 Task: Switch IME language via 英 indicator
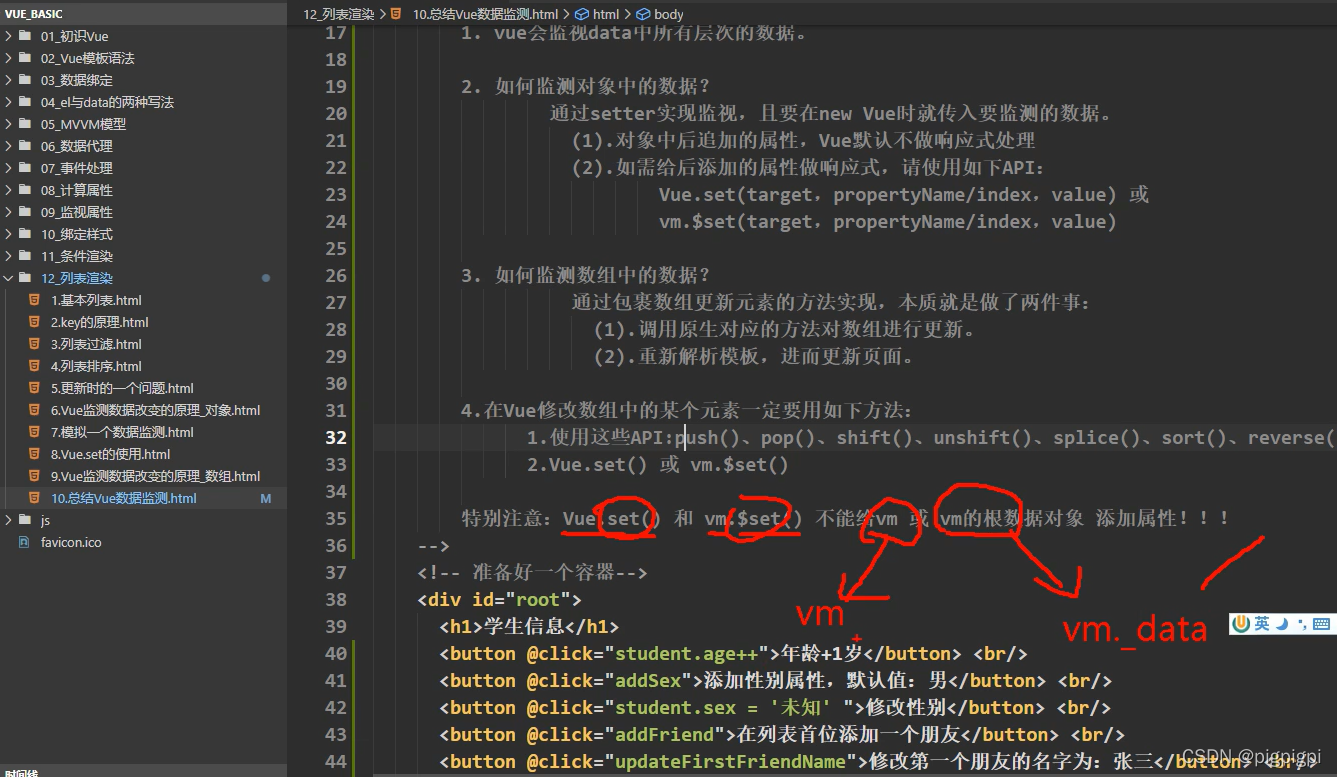1262,624
